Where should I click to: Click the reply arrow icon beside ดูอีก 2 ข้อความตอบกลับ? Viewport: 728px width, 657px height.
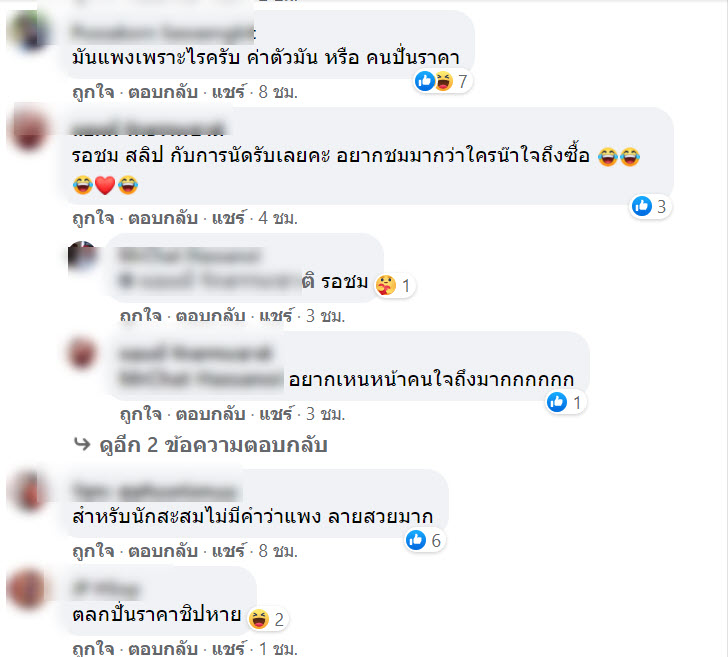coord(82,444)
